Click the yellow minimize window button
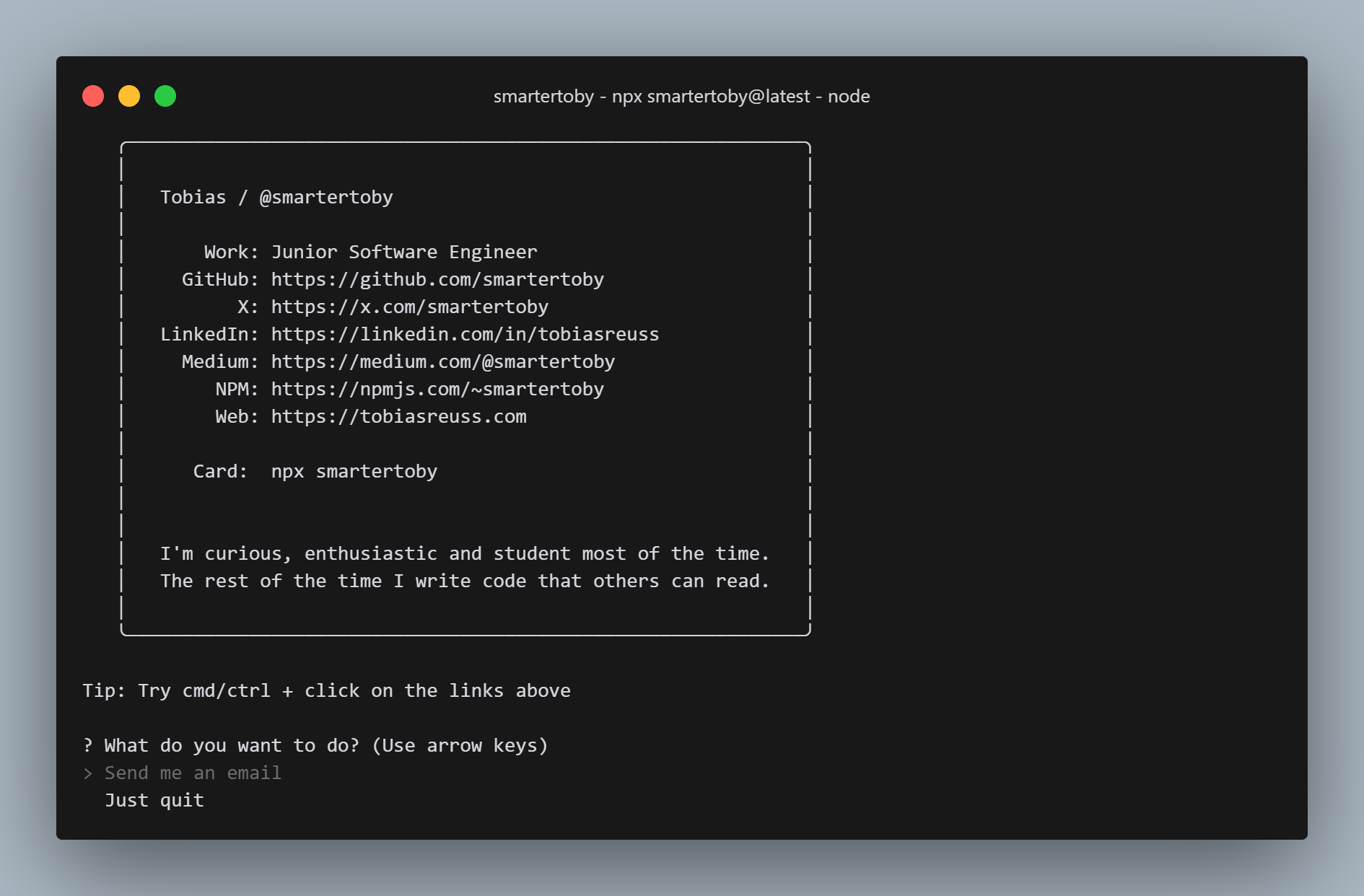 (x=129, y=96)
